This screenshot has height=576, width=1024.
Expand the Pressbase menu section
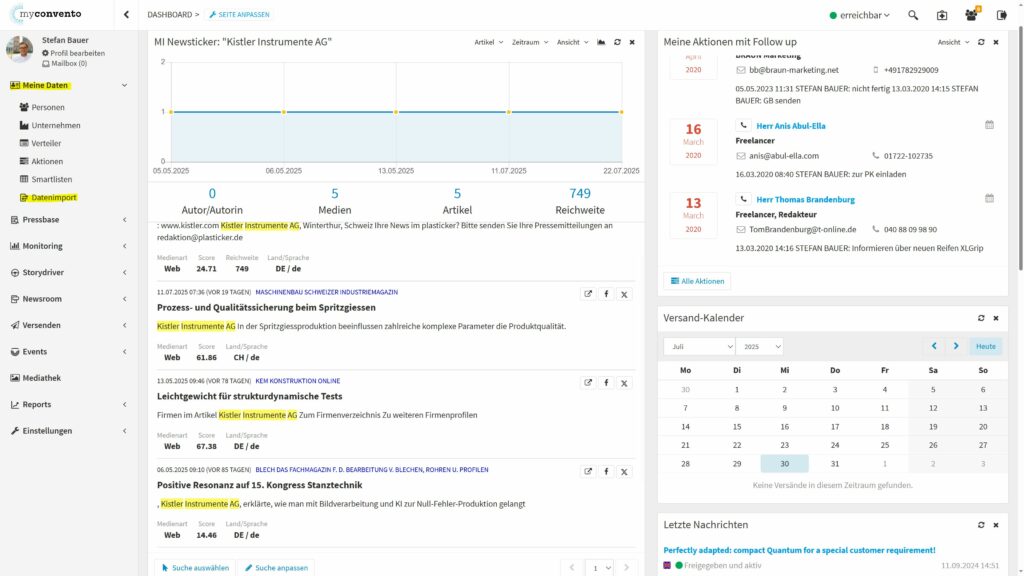[69, 220]
